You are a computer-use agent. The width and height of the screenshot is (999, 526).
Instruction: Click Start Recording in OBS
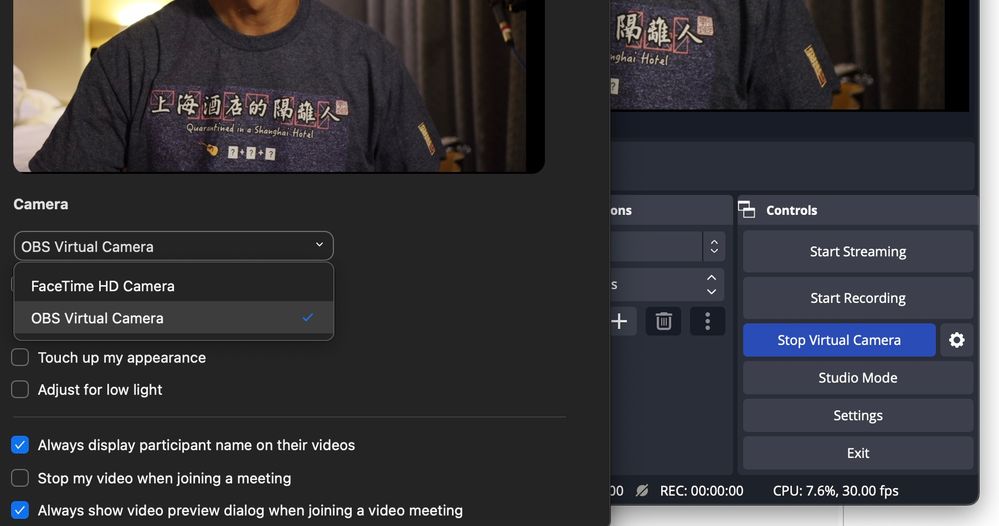(858, 298)
